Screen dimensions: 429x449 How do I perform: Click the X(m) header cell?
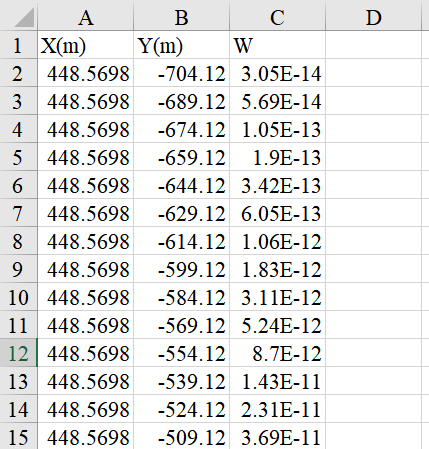click(x=86, y=45)
